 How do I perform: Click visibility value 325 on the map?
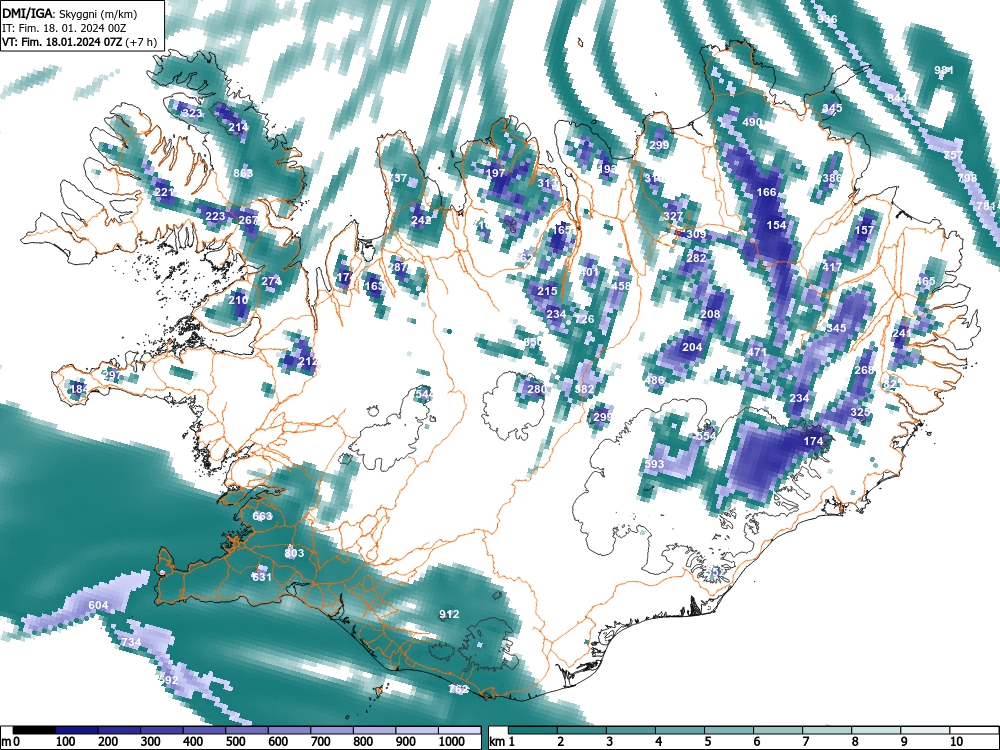[860, 413]
